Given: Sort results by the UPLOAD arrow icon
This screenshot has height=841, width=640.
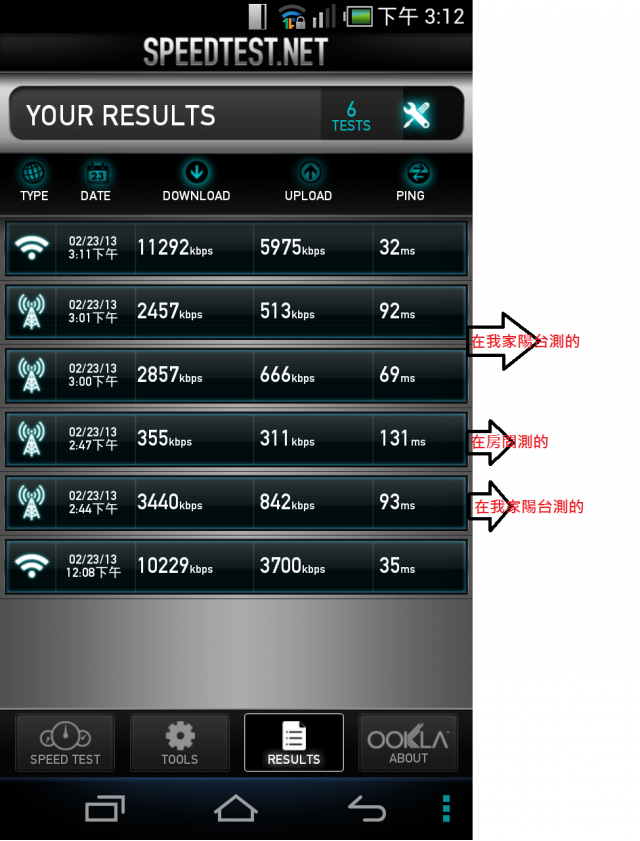Looking at the screenshot, I should point(310,173).
